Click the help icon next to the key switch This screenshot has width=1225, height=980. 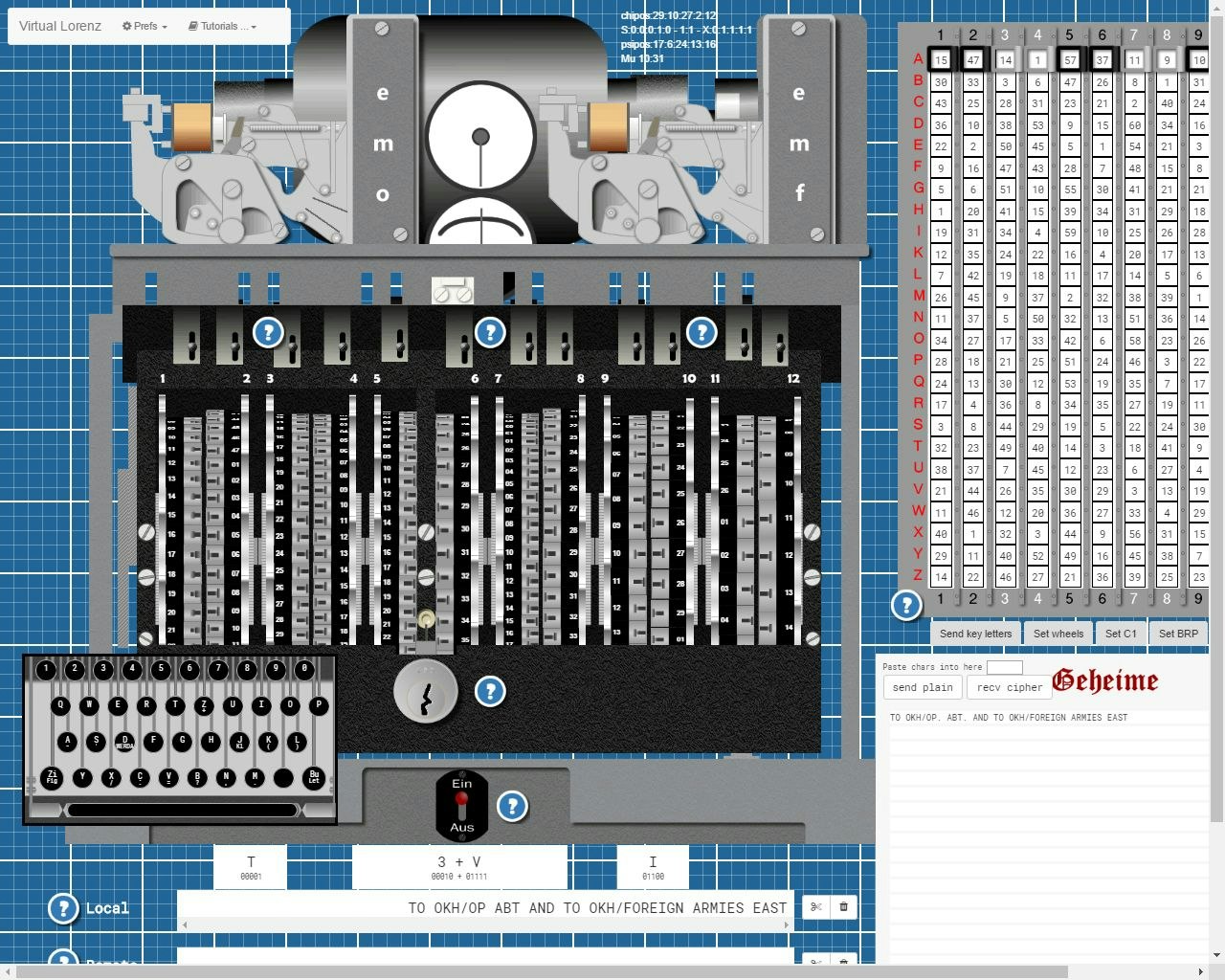coord(491,690)
